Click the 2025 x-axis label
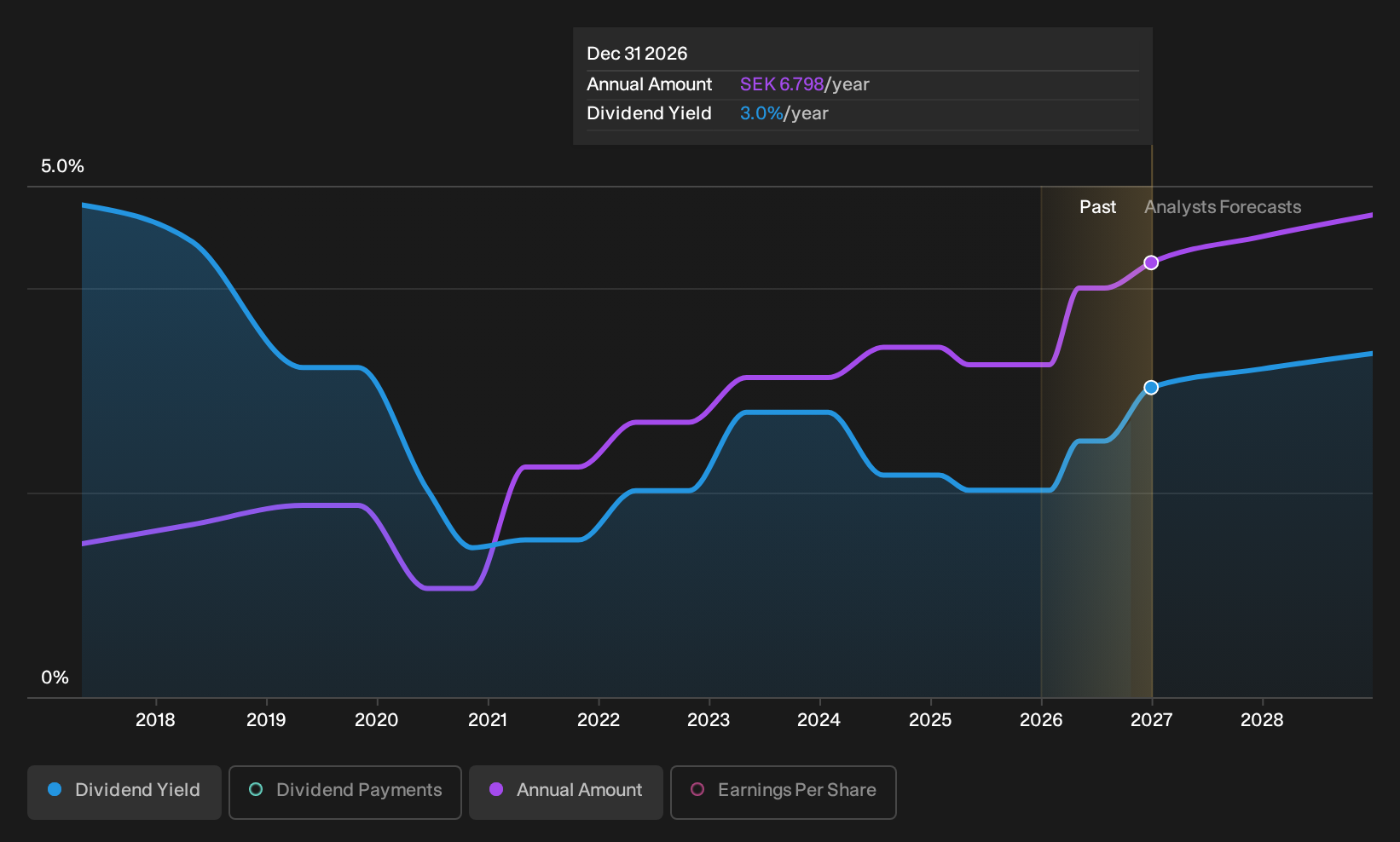 click(930, 720)
